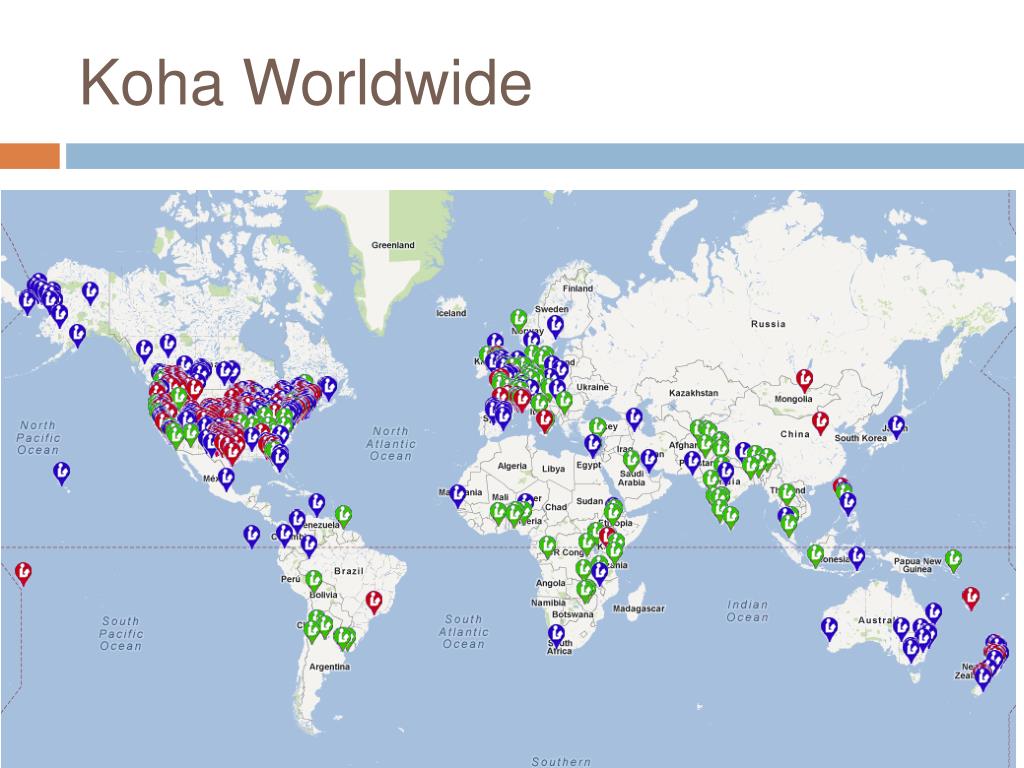This screenshot has height=768, width=1024.
Task: Select the Koha Worldwide slide title
Action: click(x=306, y=82)
